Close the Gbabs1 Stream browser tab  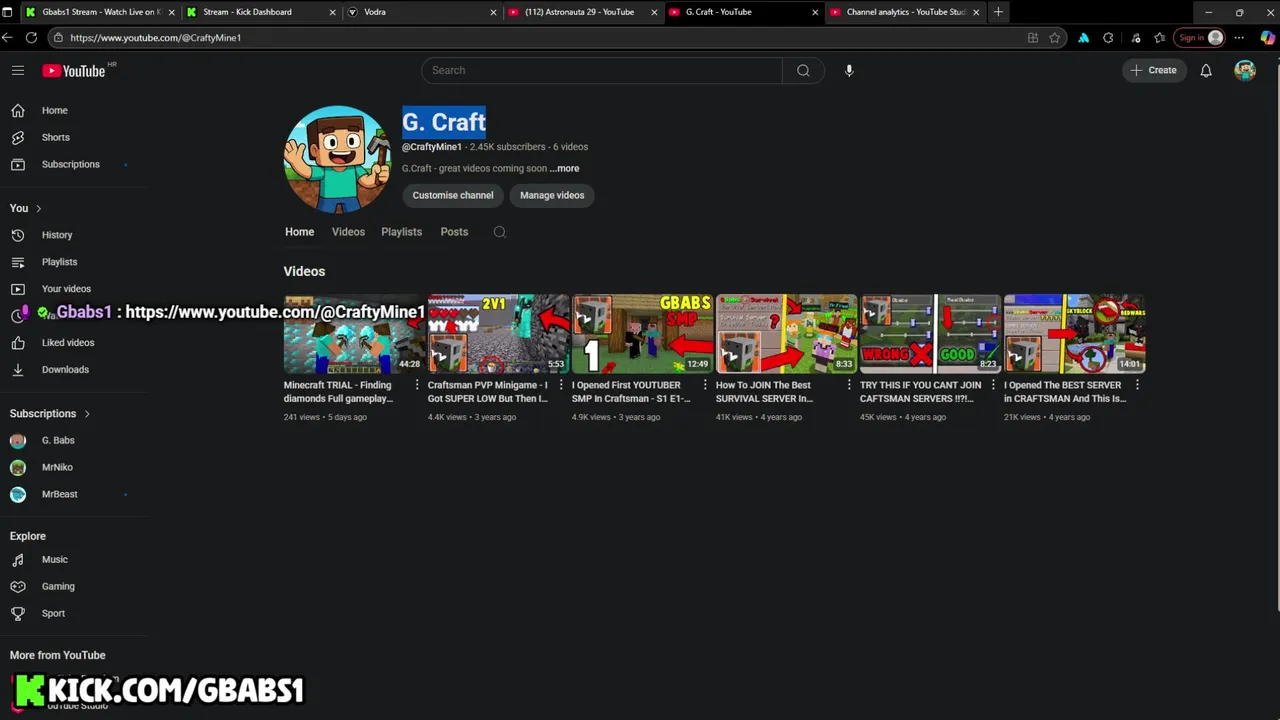[171, 12]
